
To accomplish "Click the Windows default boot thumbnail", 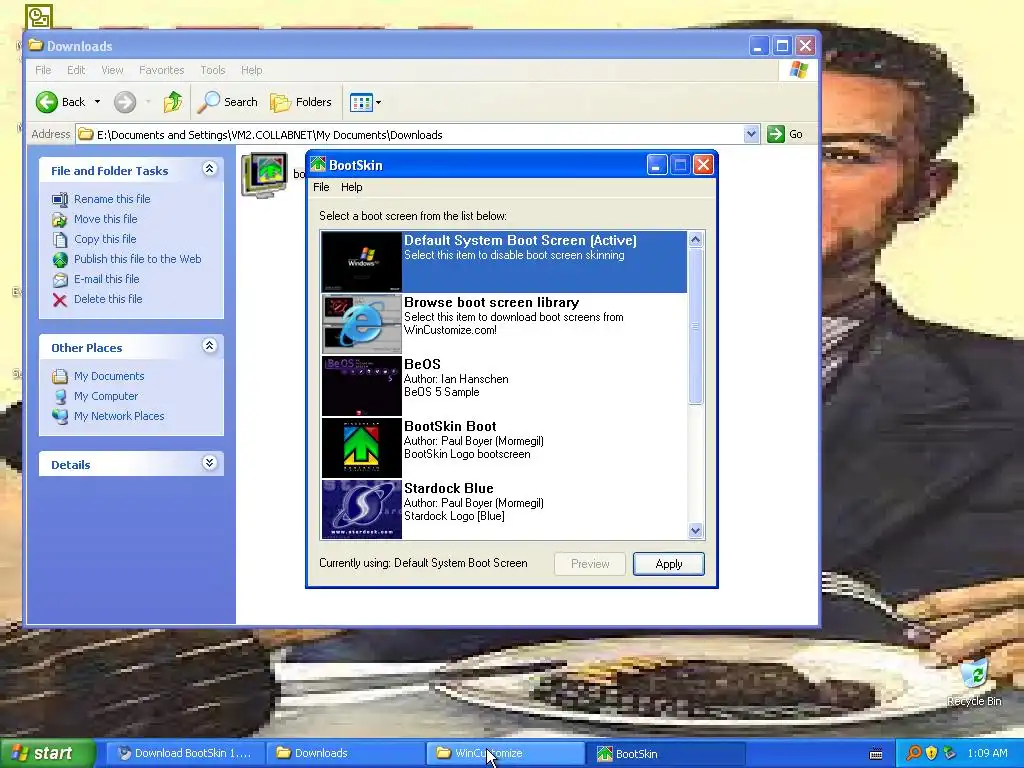I will (361, 262).
